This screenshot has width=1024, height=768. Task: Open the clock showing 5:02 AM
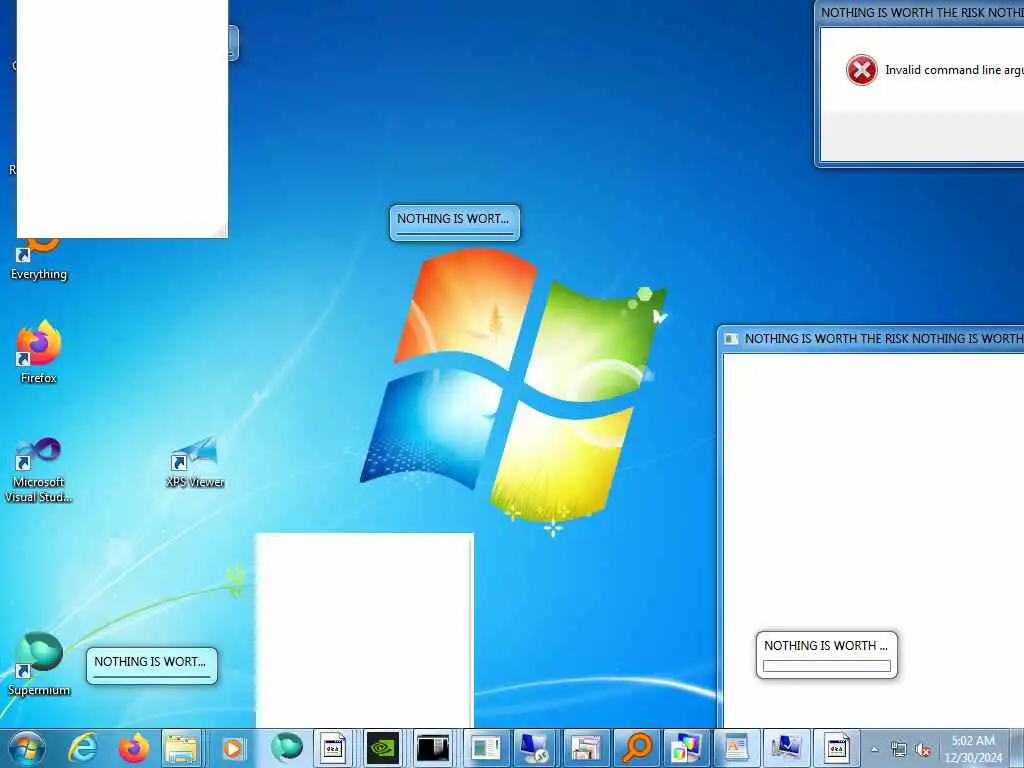point(973,749)
